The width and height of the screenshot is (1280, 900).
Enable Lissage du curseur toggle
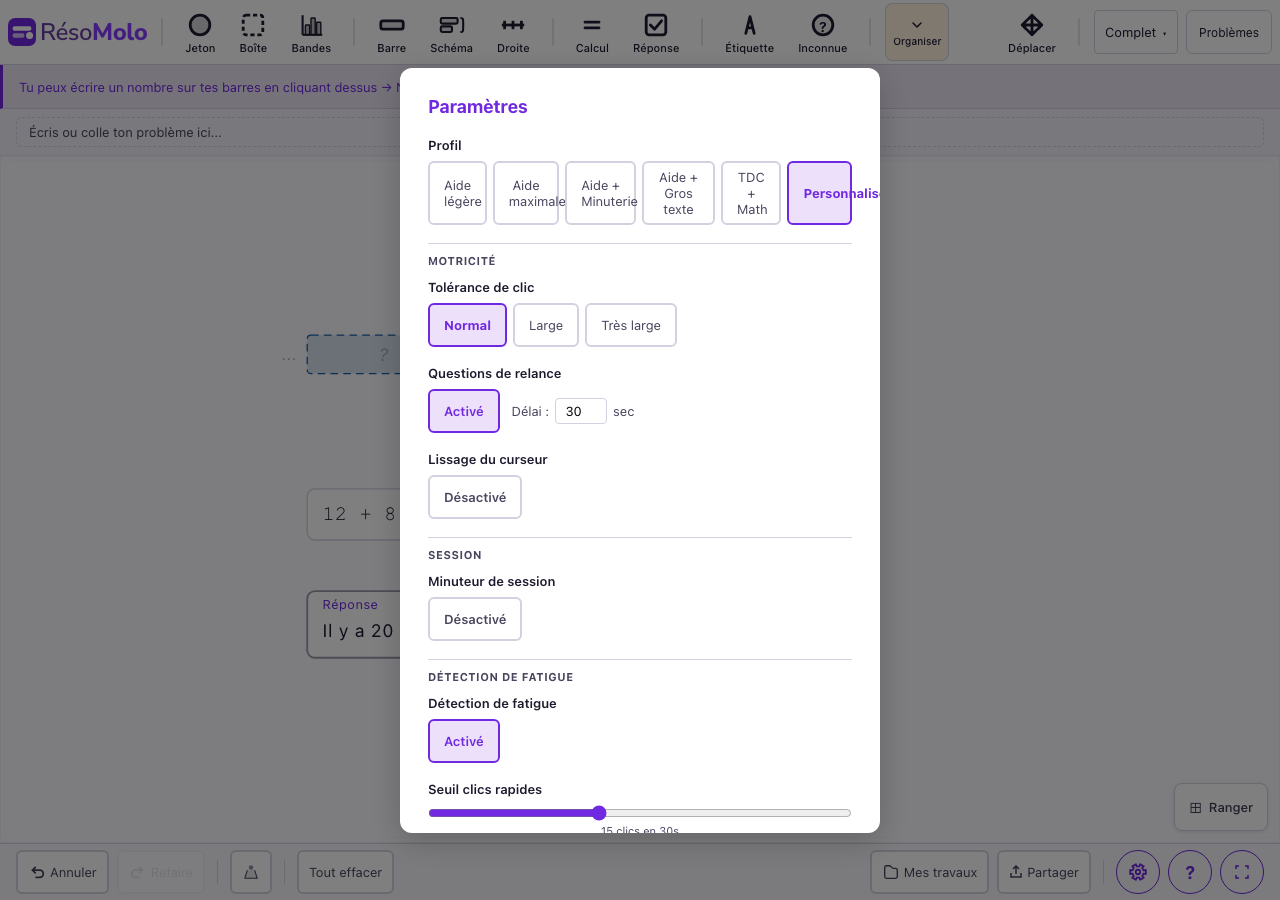click(475, 497)
